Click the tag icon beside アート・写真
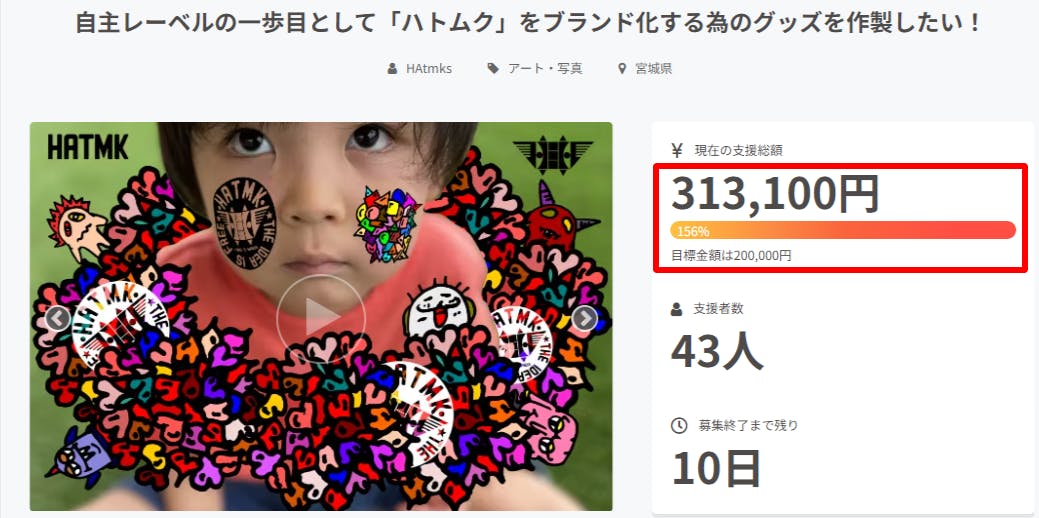The height and width of the screenshot is (518, 1039). pos(493,68)
